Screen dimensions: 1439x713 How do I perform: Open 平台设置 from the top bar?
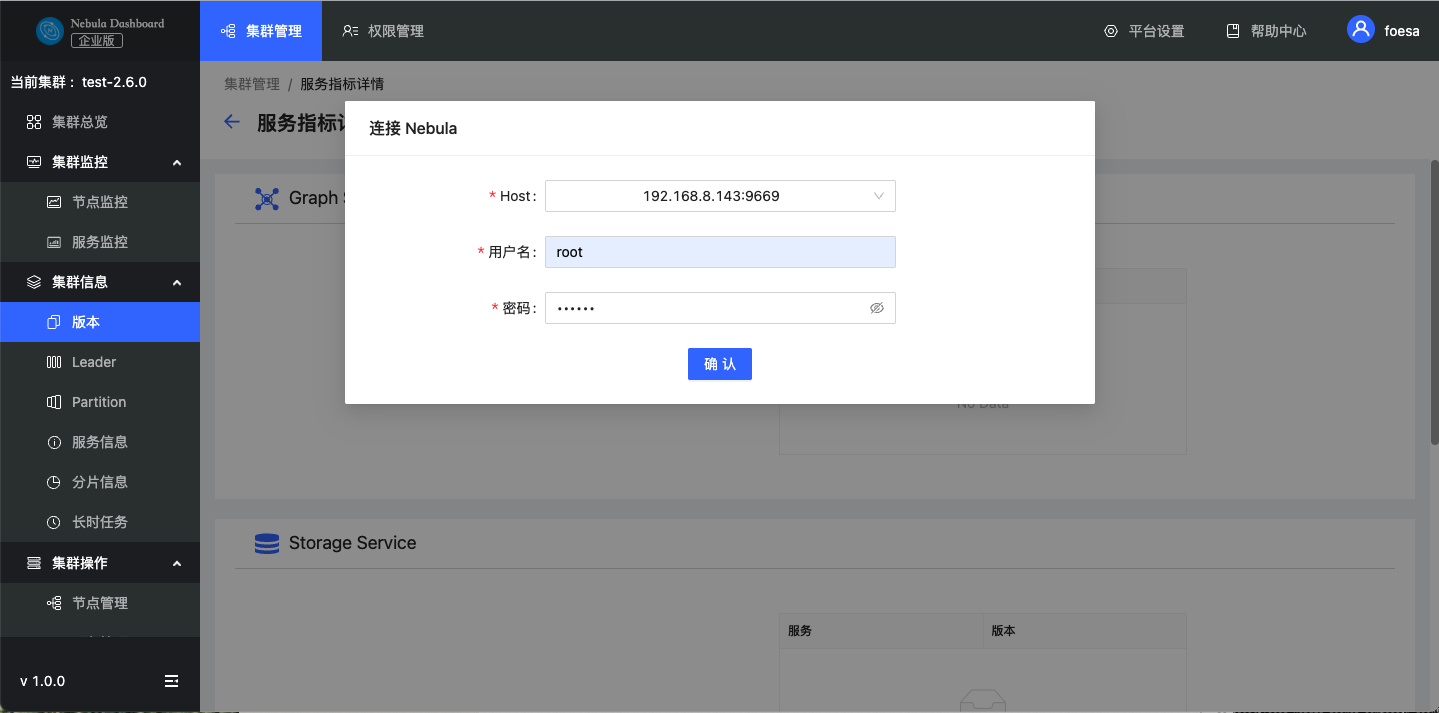(1144, 31)
